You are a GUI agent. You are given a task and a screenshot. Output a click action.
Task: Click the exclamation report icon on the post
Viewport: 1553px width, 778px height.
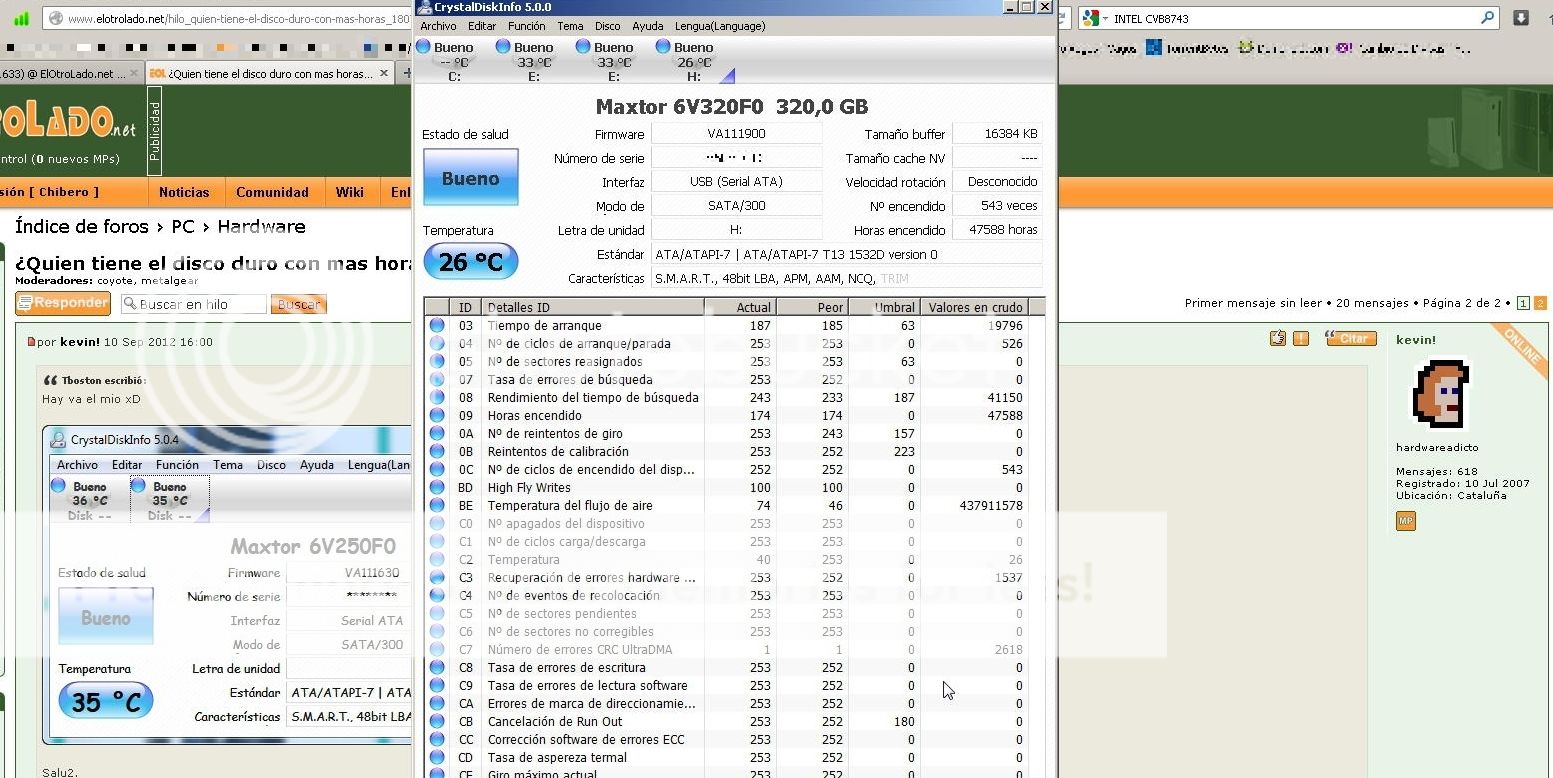click(1301, 339)
